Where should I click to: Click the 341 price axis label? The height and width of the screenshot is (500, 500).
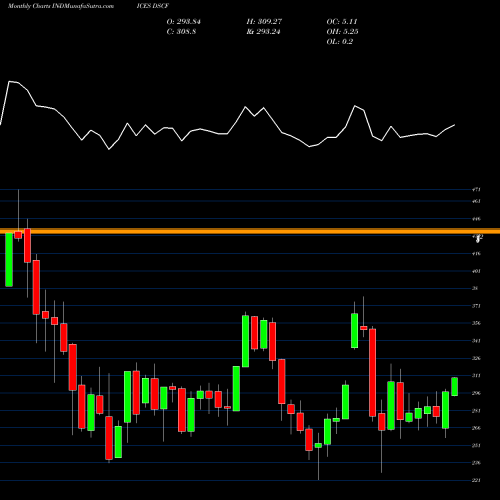[476, 341]
